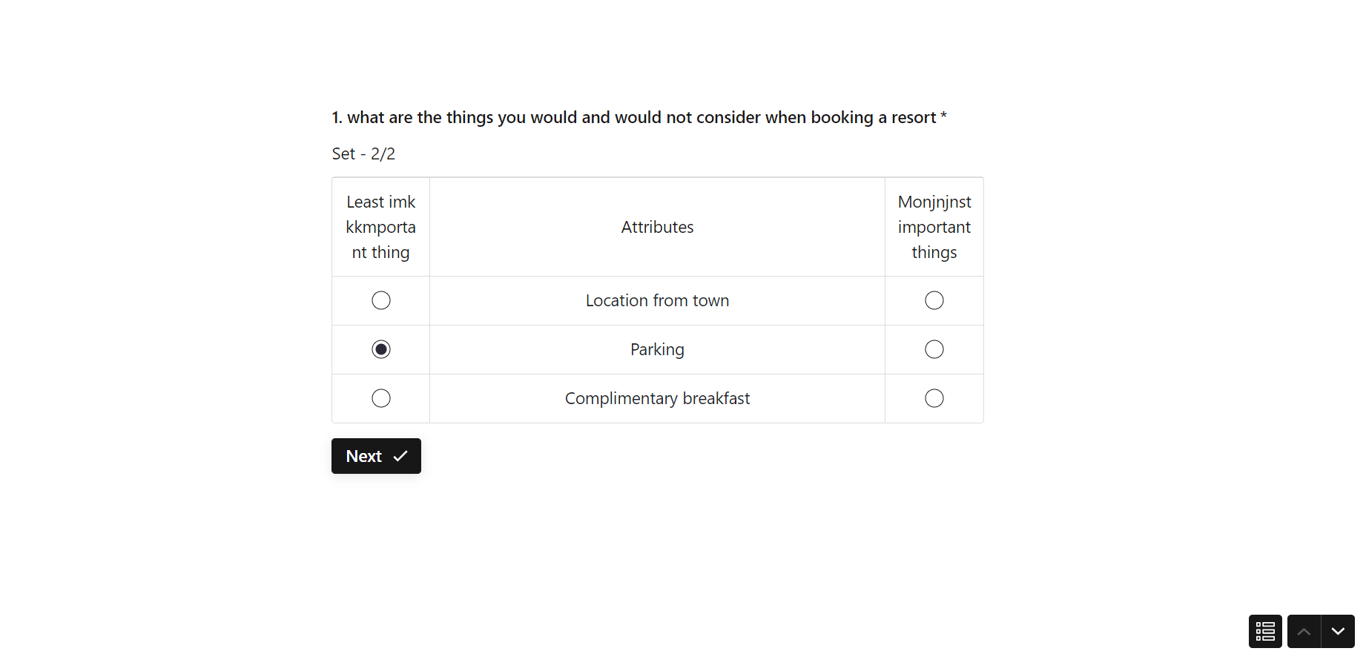
Task: Click the Location from town label
Action: 657,300
